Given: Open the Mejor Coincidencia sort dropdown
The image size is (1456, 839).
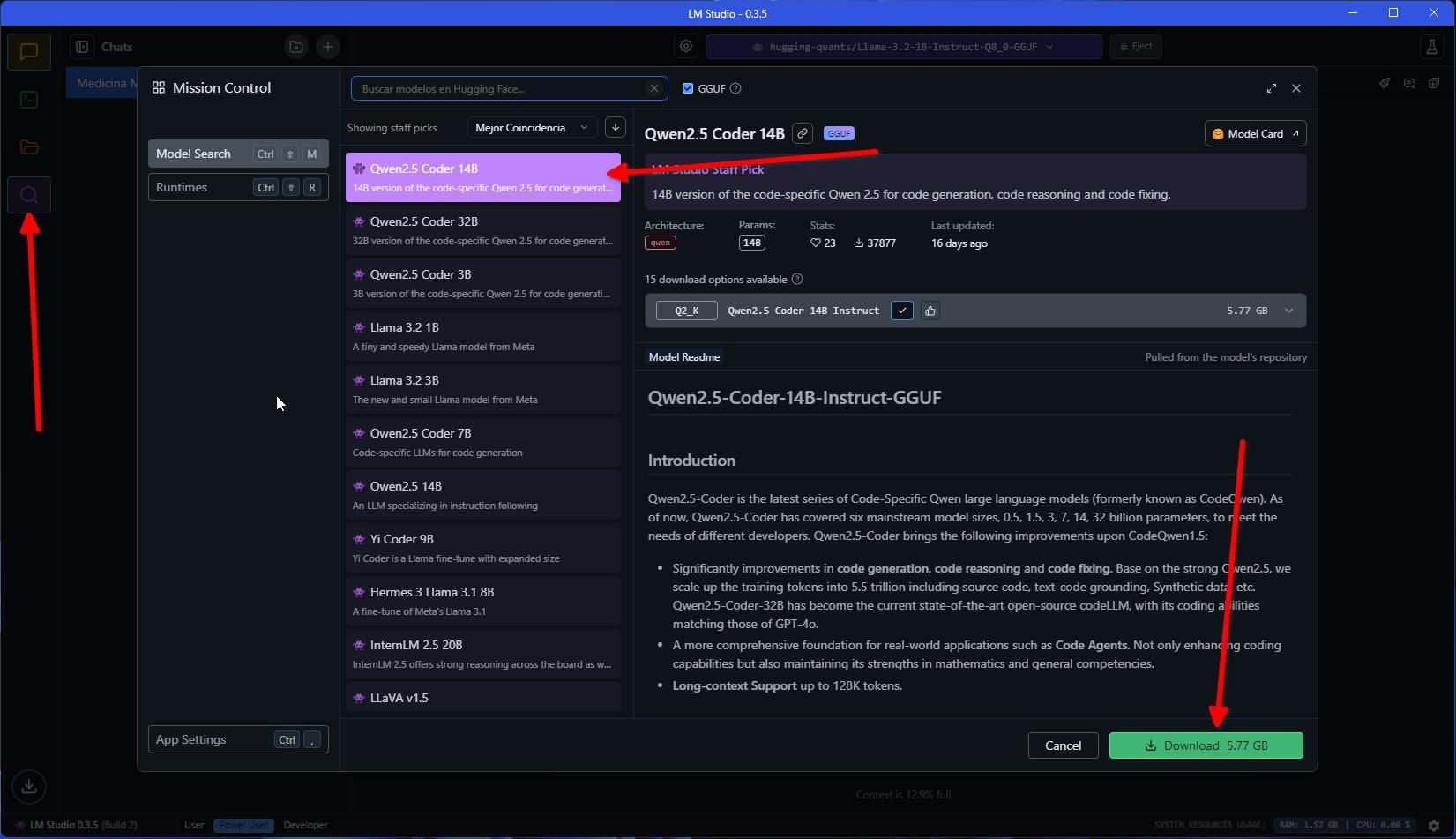Looking at the screenshot, I should pos(532,127).
